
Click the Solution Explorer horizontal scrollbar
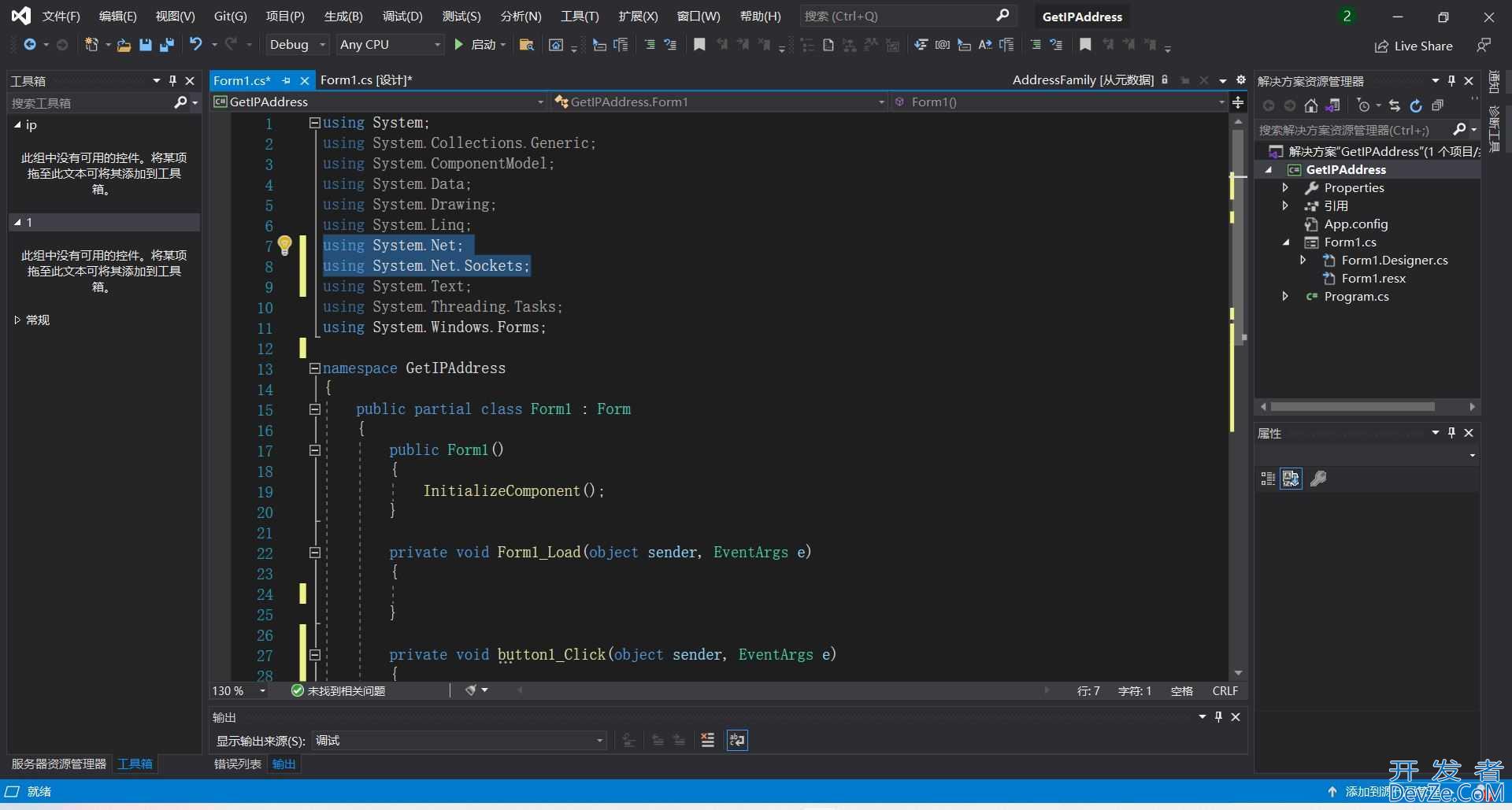pyautogui.click(x=1352, y=406)
